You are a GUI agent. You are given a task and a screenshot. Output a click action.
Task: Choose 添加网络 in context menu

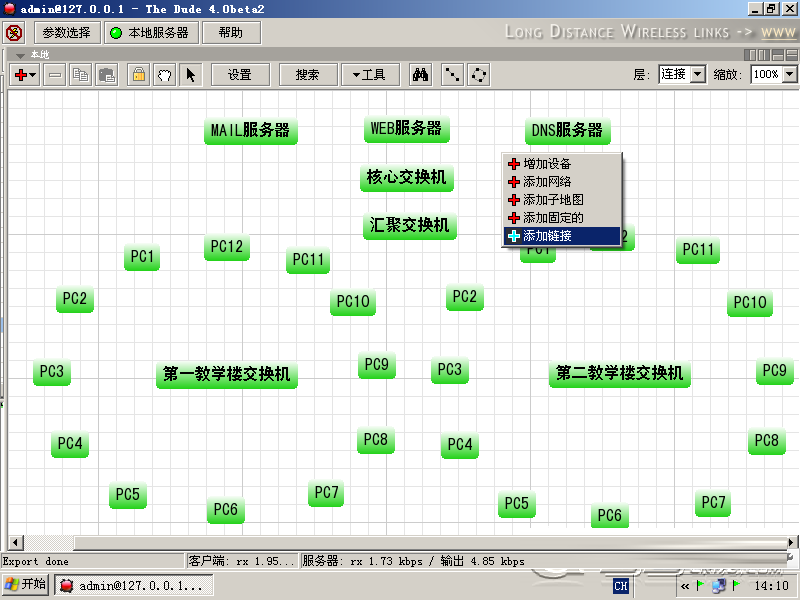(x=562, y=182)
